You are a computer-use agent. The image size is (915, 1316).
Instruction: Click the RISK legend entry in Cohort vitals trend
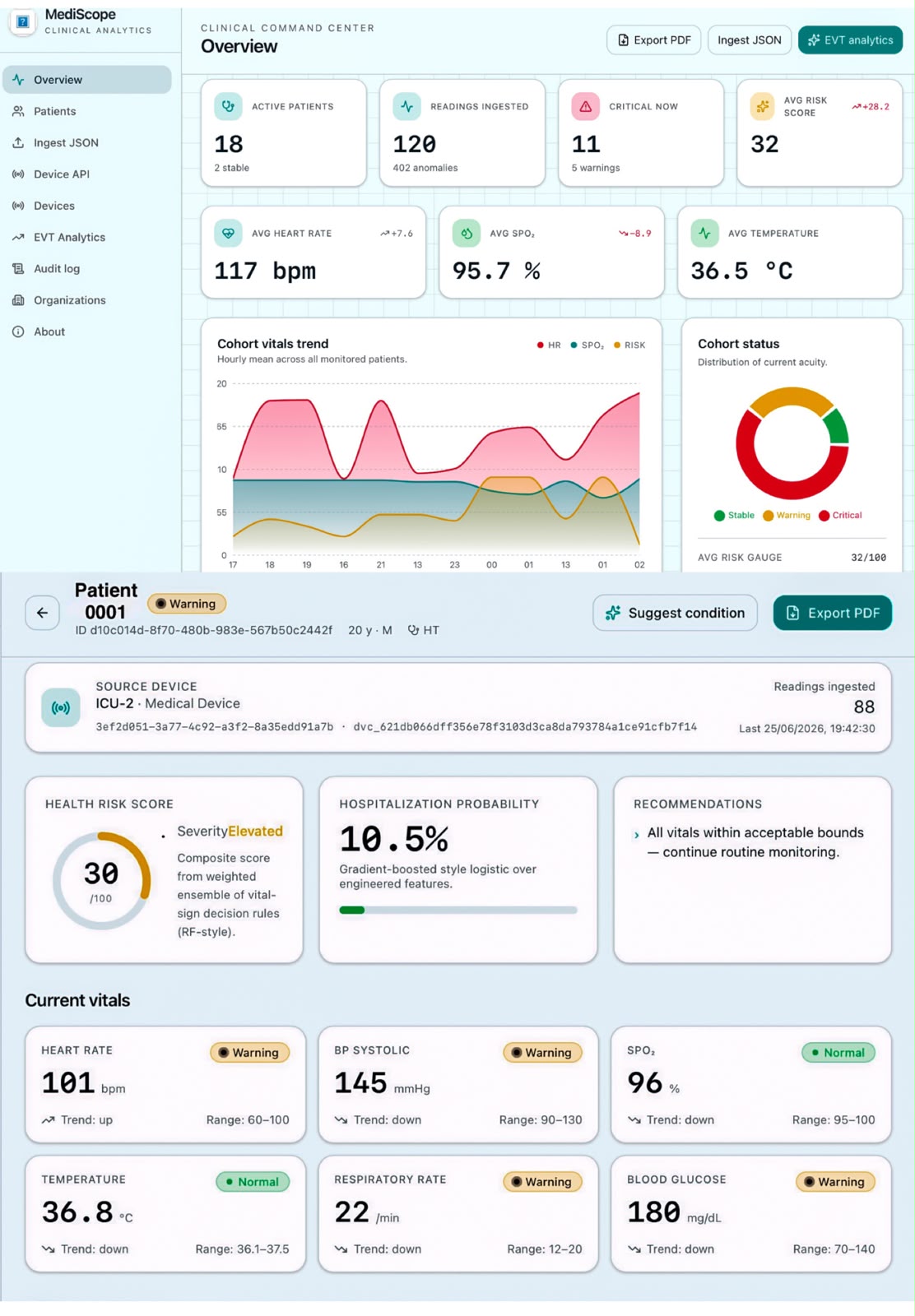click(x=629, y=345)
